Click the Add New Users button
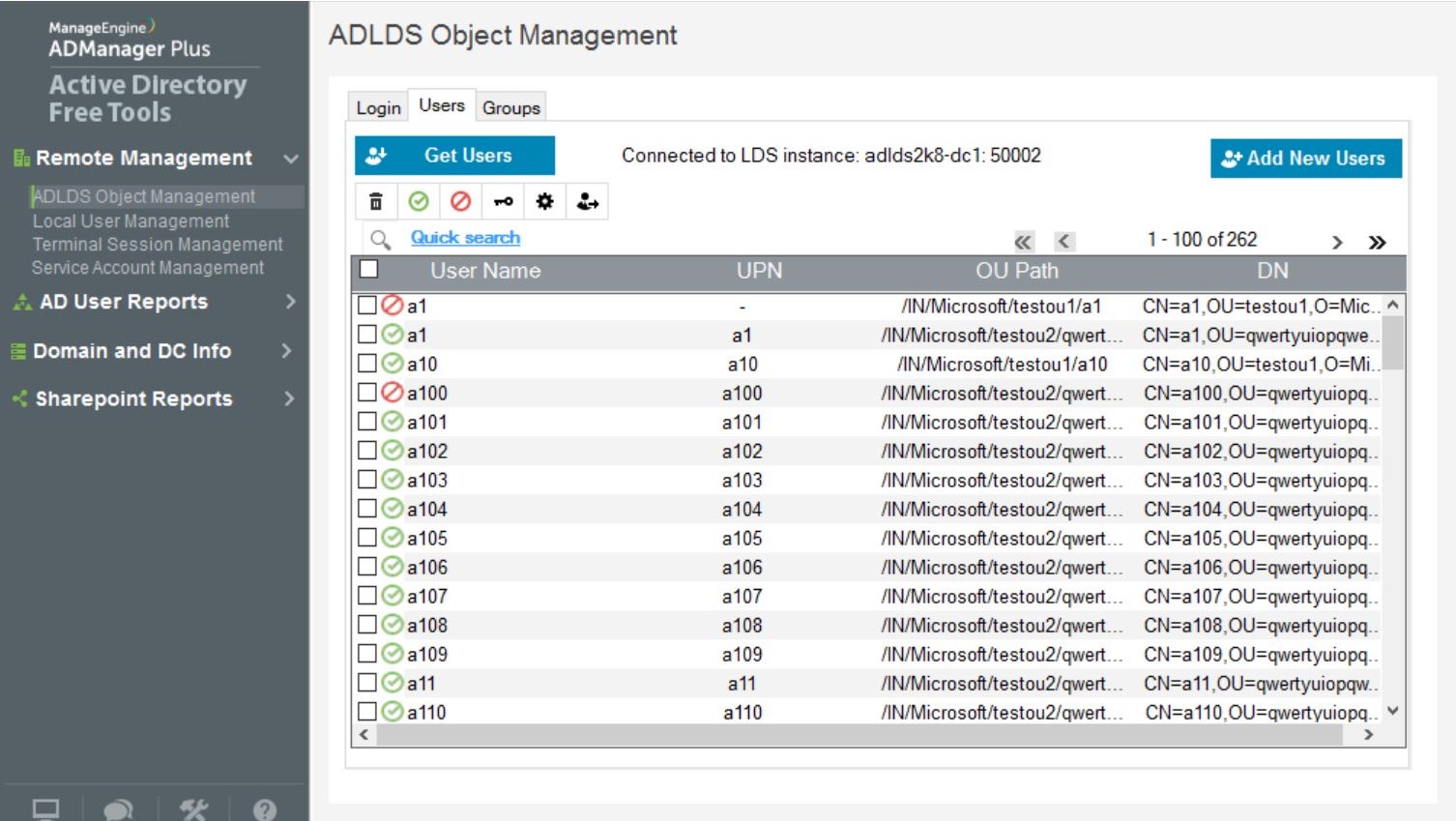 click(x=1305, y=159)
